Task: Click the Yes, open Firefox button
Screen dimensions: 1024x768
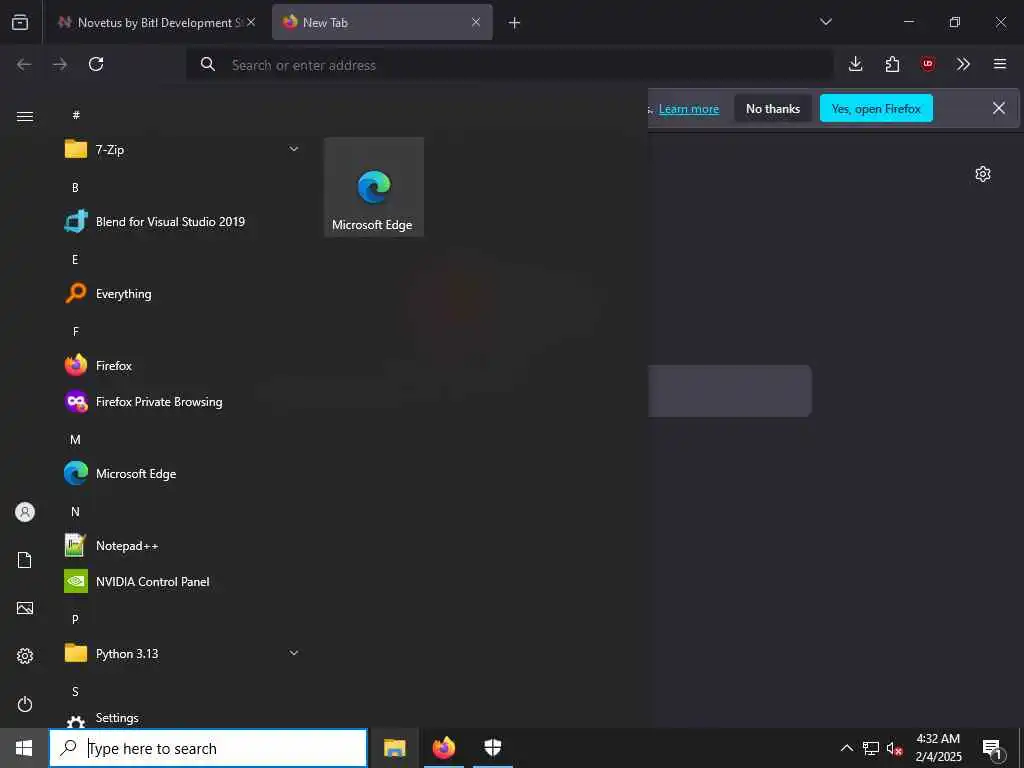Action: [x=876, y=108]
